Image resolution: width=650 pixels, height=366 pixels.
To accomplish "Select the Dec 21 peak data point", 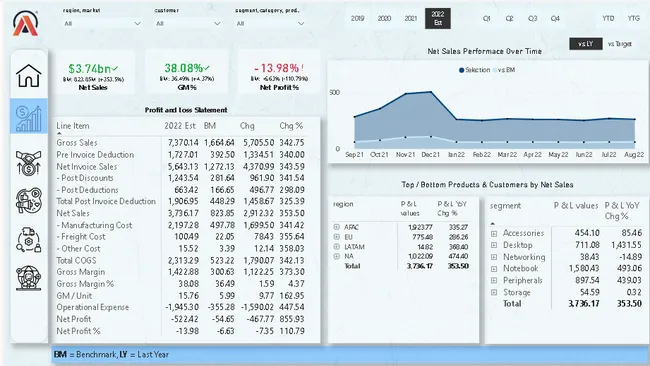I will pos(431,92).
